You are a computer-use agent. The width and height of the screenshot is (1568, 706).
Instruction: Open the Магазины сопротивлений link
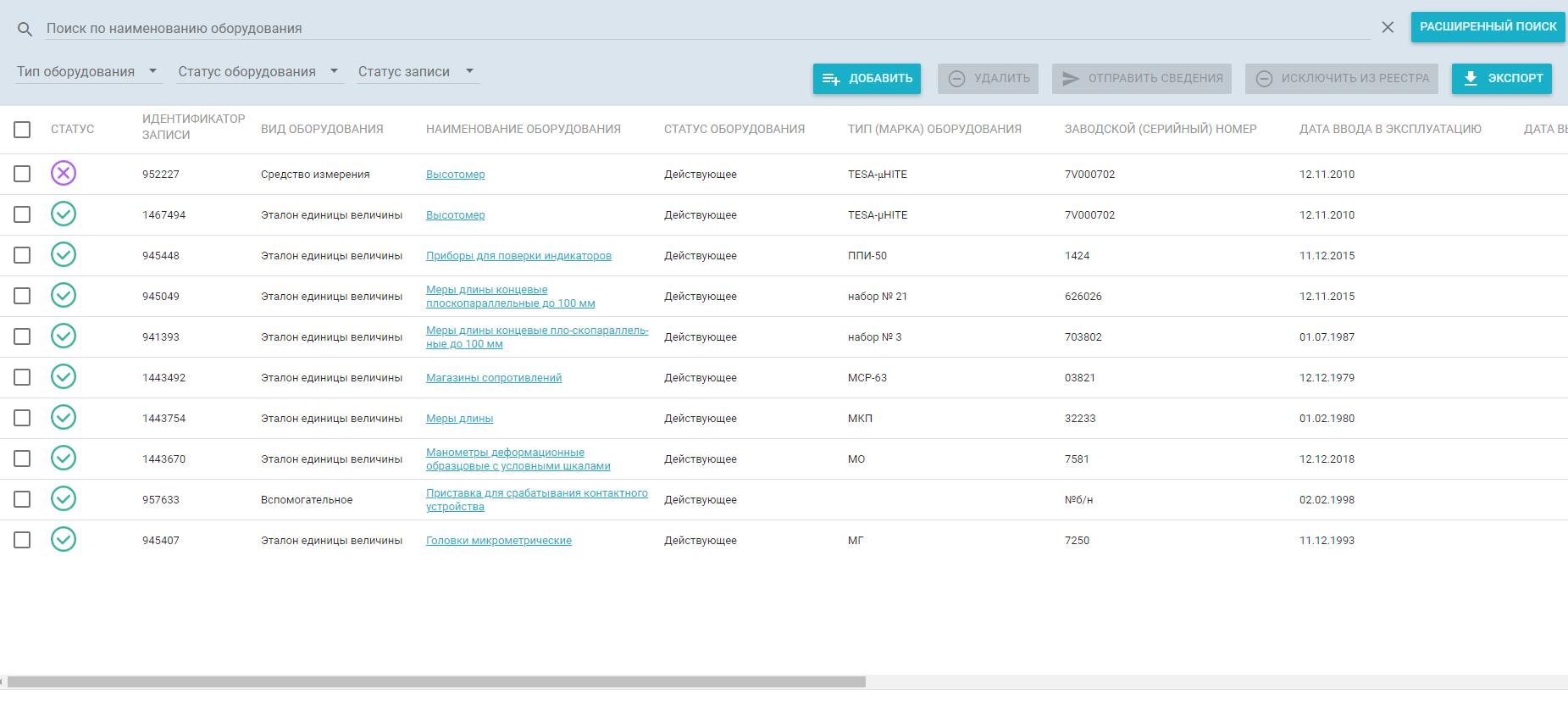click(493, 378)
